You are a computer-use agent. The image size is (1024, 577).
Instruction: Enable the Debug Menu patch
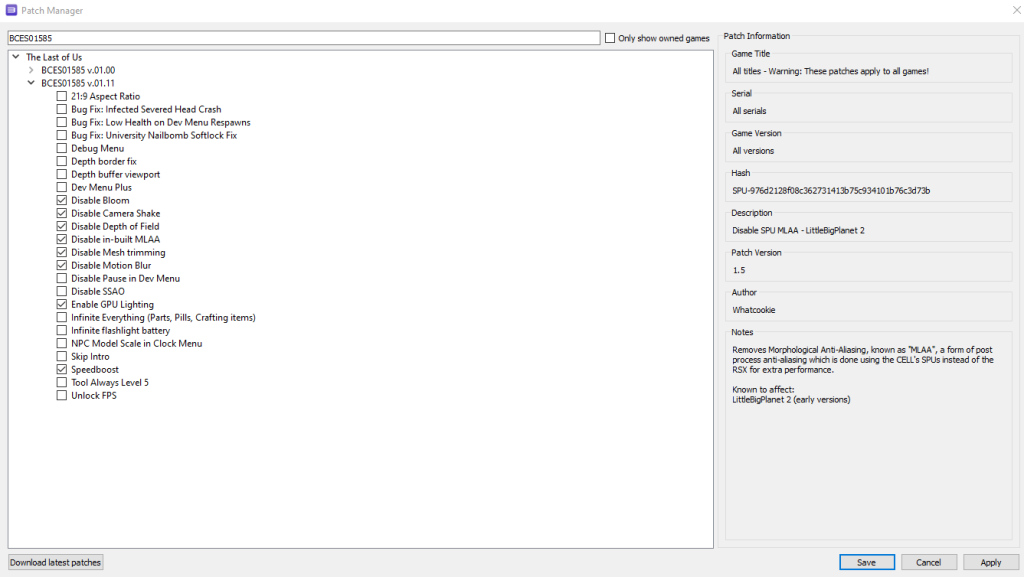(62, 148)
